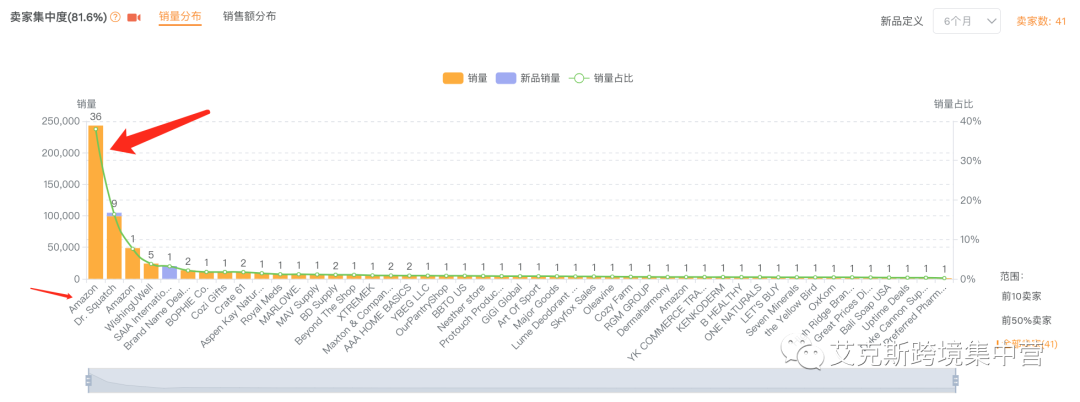1080x402 pixels.
Task: Click the question mark help icon
Action: click(x=115, y=18)
